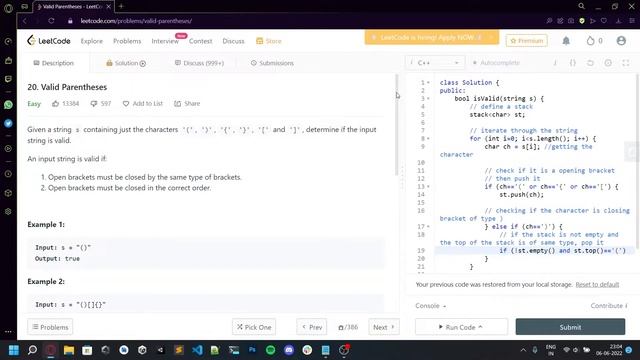The width and height of the screenshot is (640, 360).
Task: Click the Share button
Action: pyautogui.click(x=187, y=104)
